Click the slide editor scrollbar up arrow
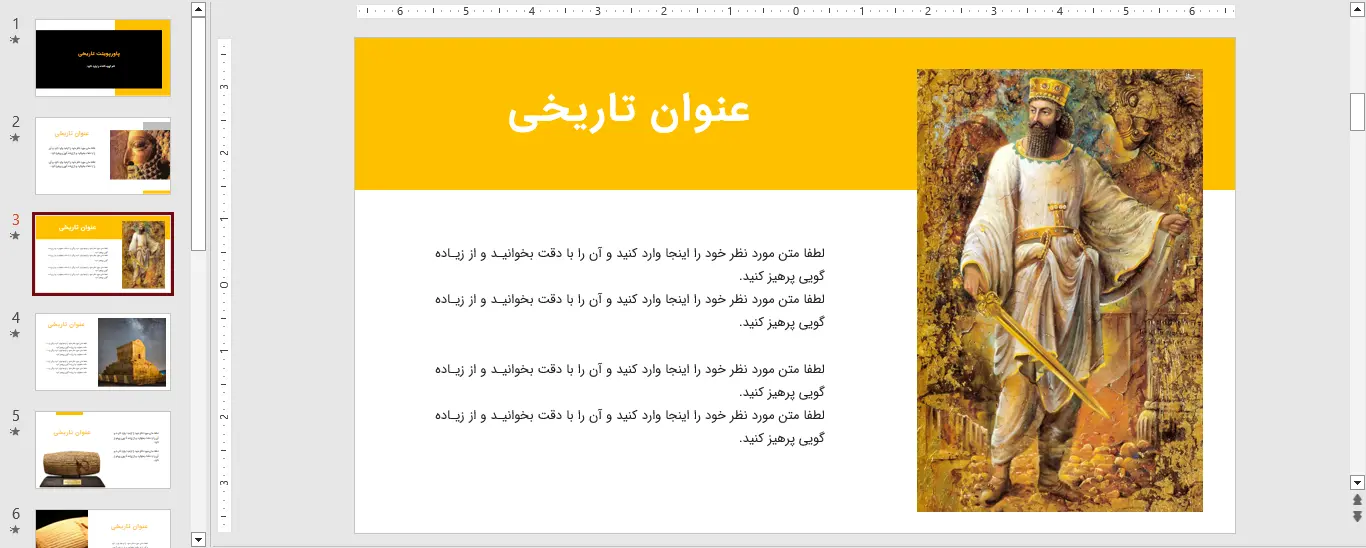Image resolution: width=1366 pixels, height=548 pixels. [1357, 10]
